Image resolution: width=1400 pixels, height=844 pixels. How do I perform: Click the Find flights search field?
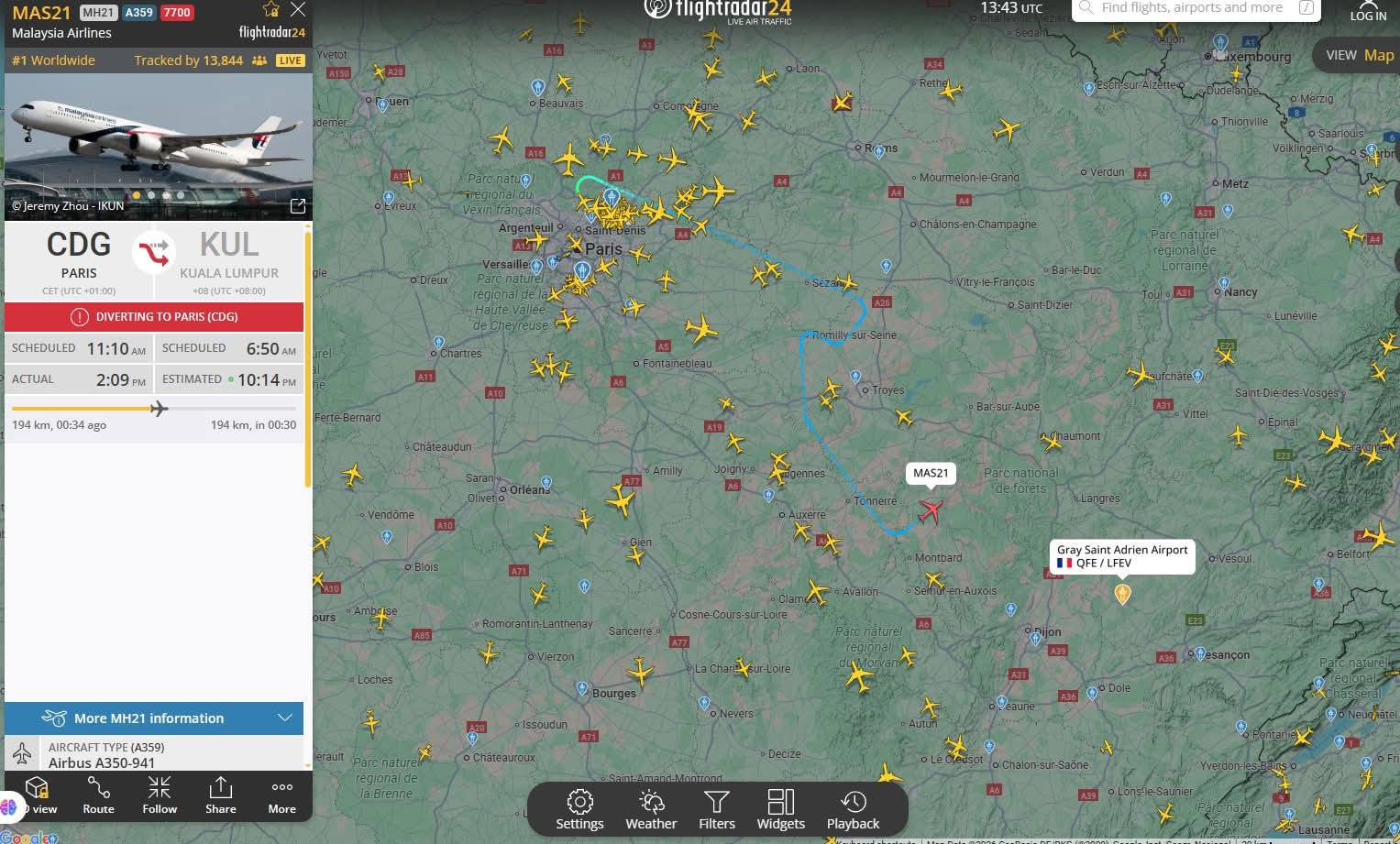pyautogui.click(x=1191, y=8)
